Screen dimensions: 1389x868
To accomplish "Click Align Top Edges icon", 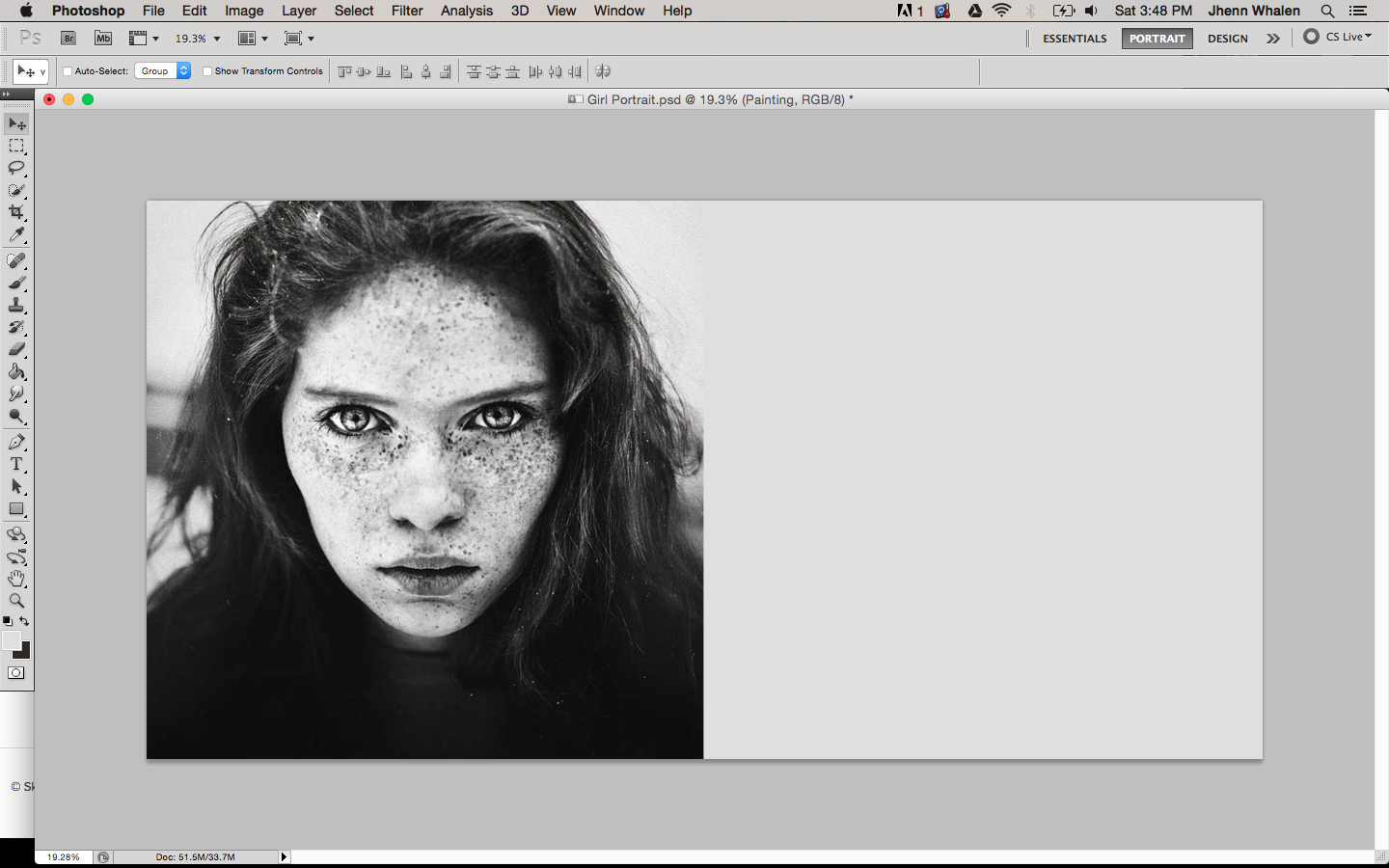I will click(344, 71).
